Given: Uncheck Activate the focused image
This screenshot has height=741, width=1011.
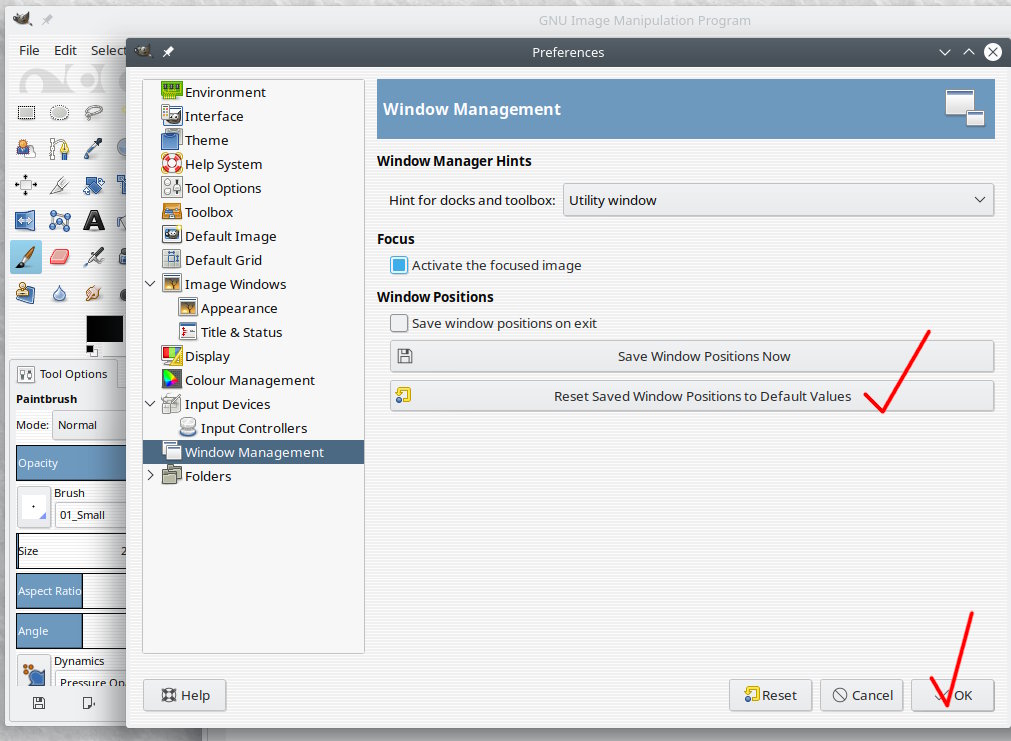Looking at the screenshot, I should click(x=399, y=265).
